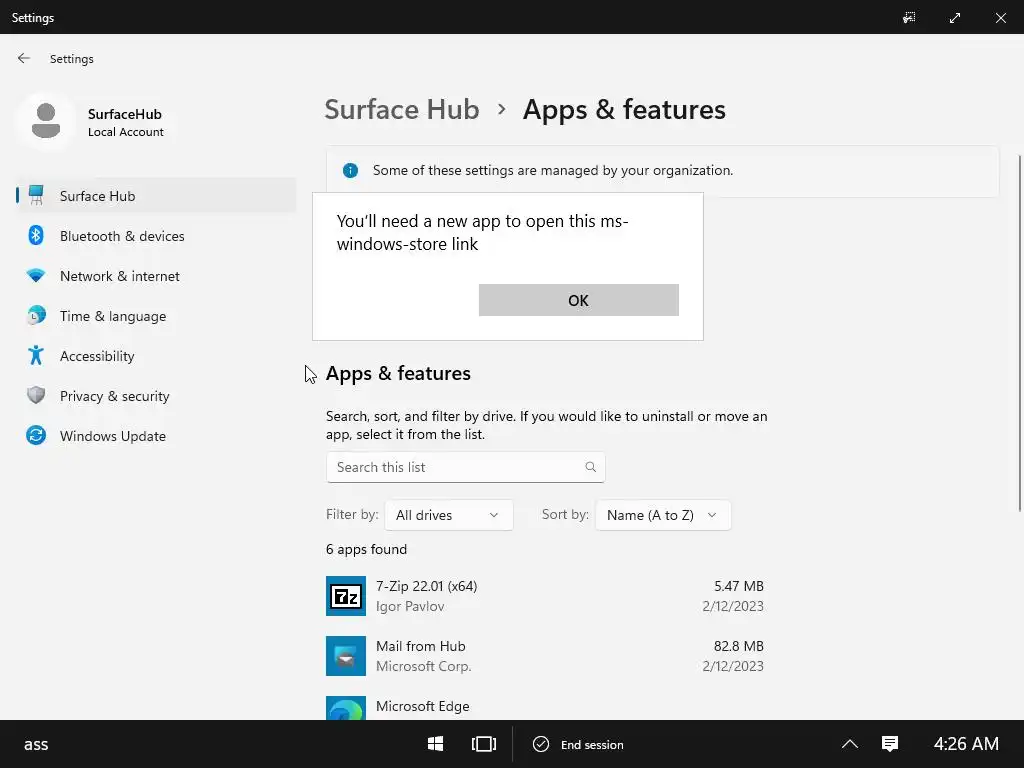Select the 7-Zip 22.01 (x64) app entry

point(545,596)
